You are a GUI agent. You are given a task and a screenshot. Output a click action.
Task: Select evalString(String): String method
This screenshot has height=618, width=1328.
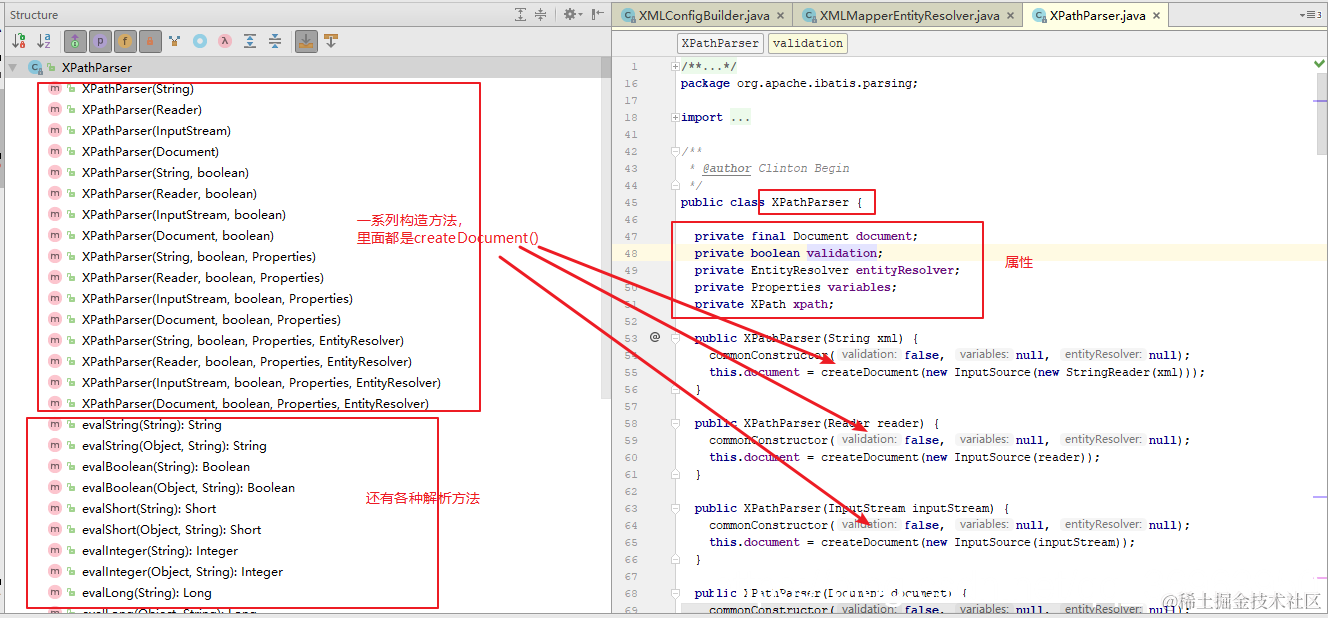click(151, 425)
